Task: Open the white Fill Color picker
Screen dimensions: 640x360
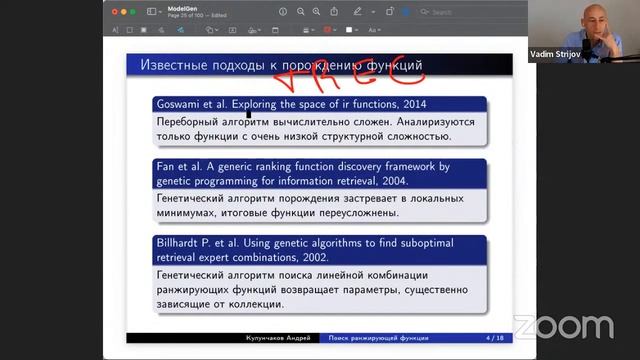Action: click(x=351, y=30)
